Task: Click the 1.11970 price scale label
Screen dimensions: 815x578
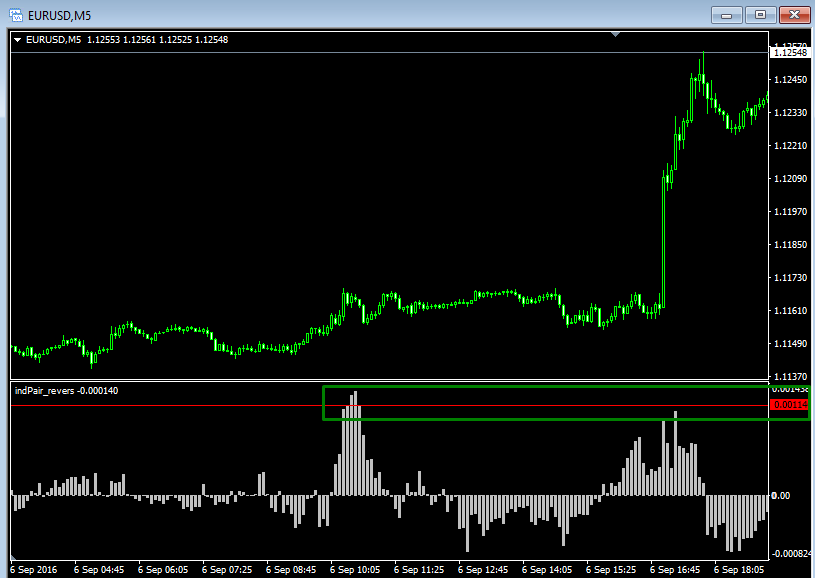Action: 791,212
